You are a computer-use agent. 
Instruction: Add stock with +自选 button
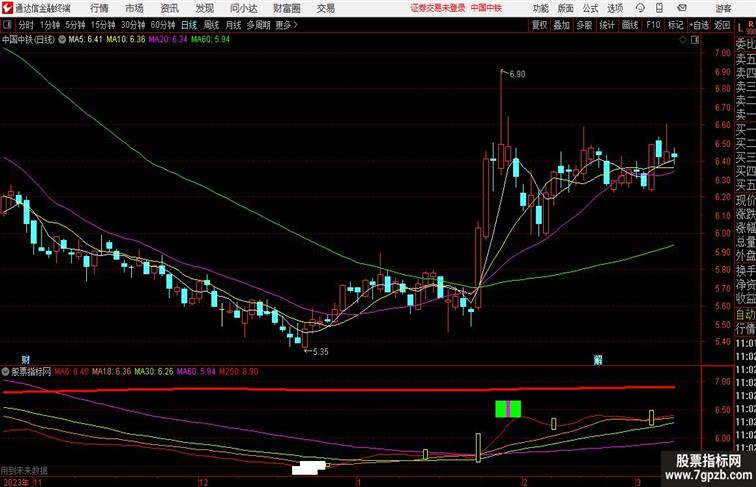point(699,25)
